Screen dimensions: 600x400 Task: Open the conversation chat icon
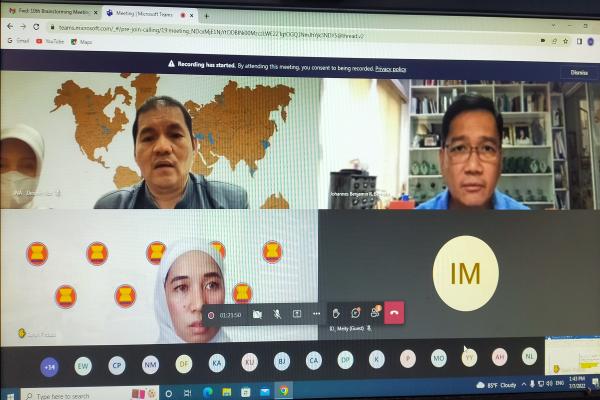coord(355,313)
